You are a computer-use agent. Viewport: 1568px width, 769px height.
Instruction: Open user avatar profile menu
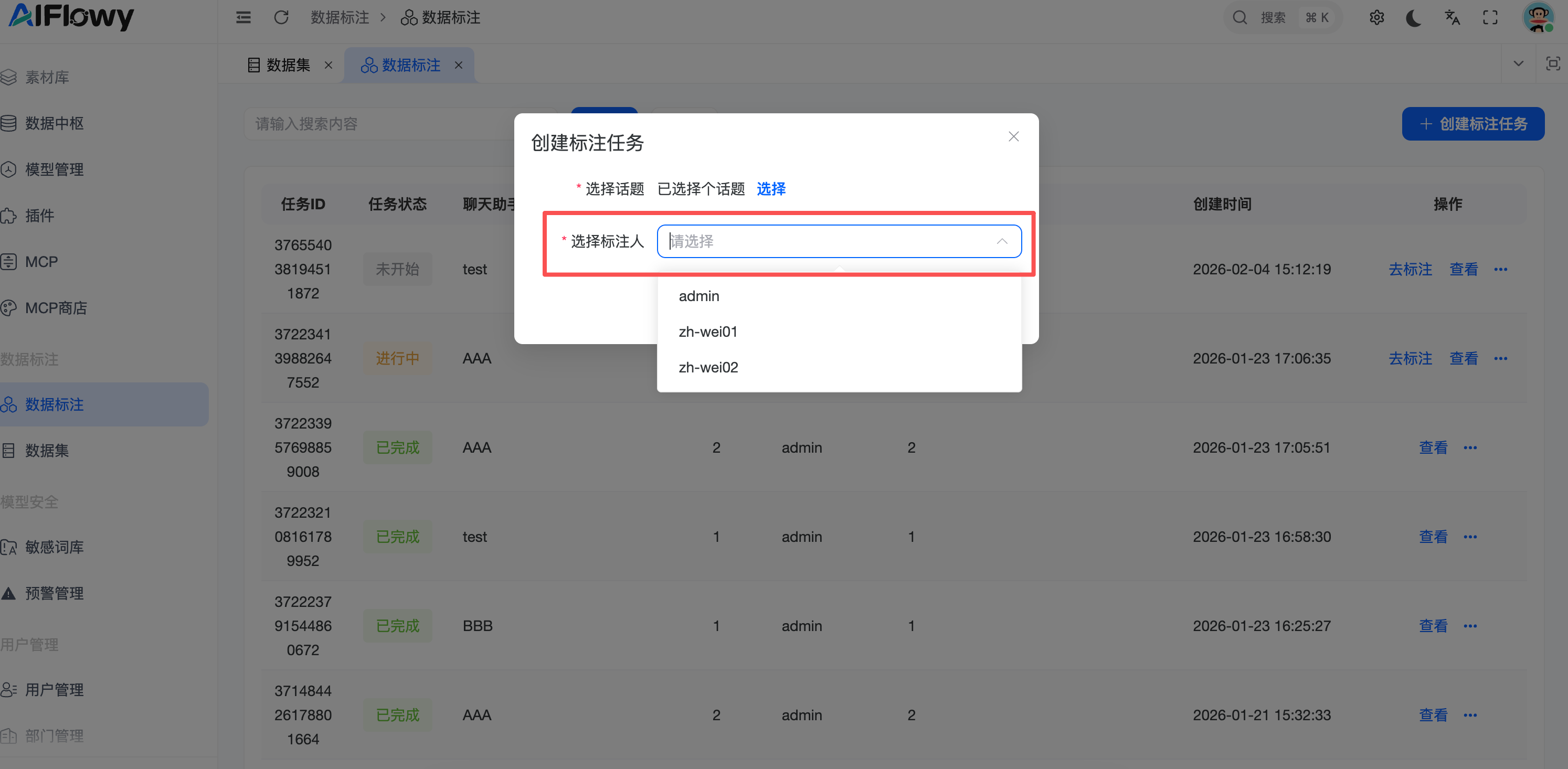tap(1538, 18)
